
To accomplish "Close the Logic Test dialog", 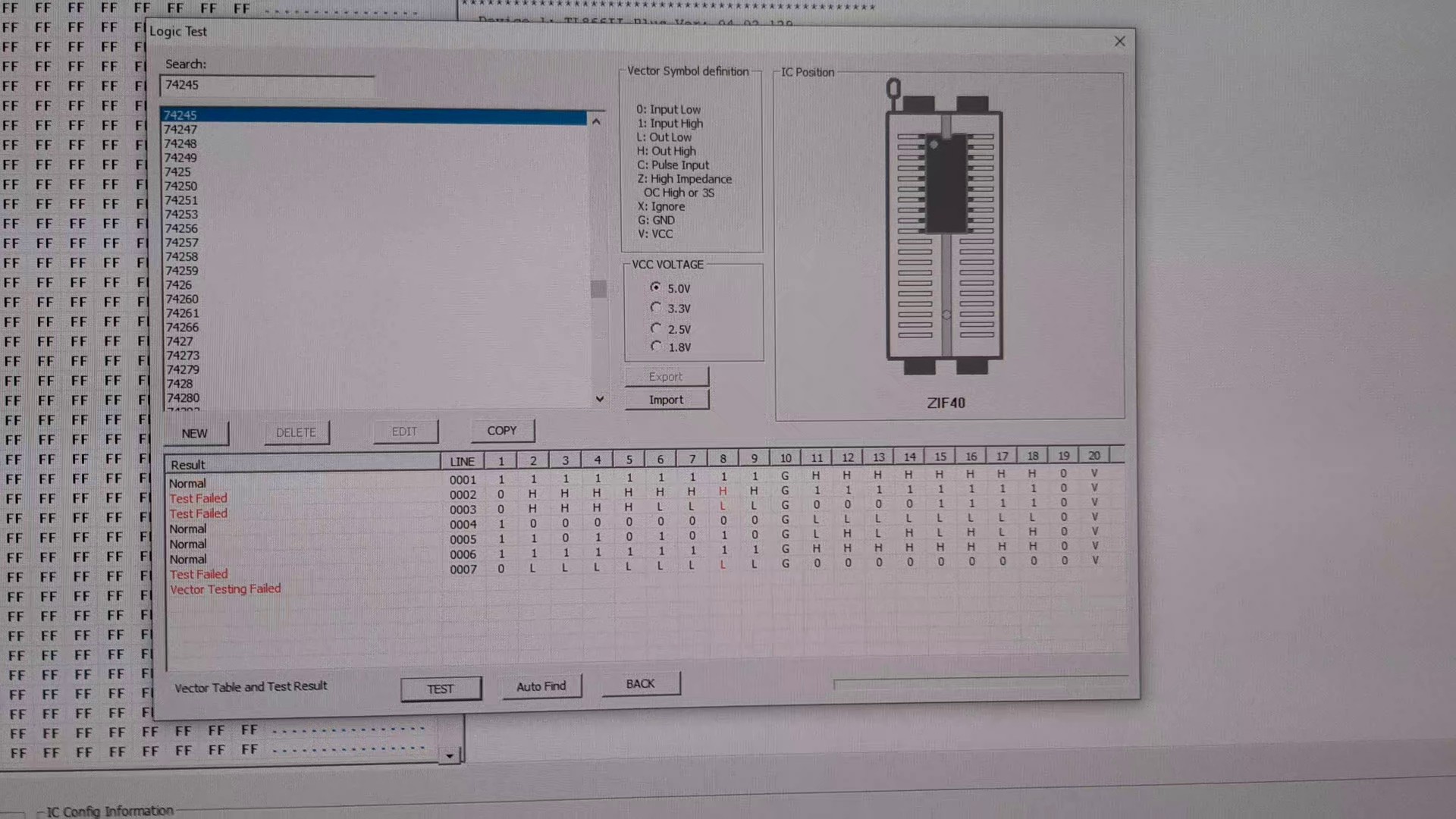I will pyautogui.click(x=1119, y=42).
